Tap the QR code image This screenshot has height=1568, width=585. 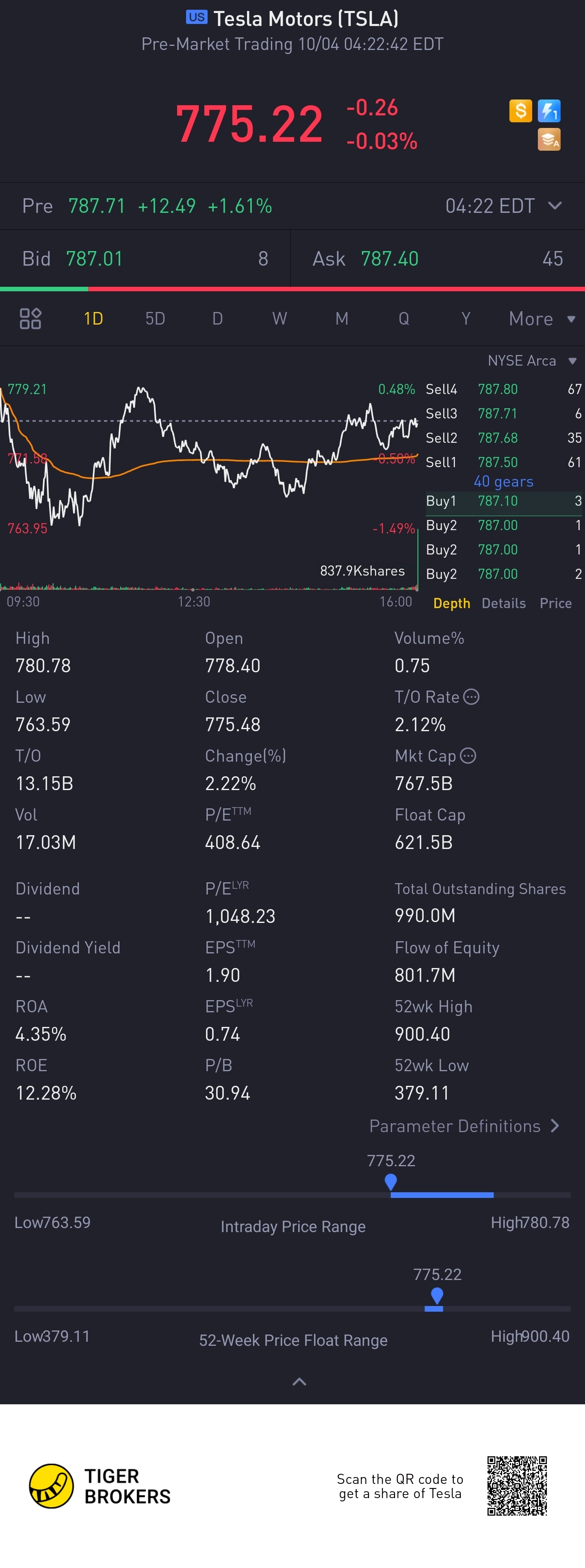tap(517, 1486)
